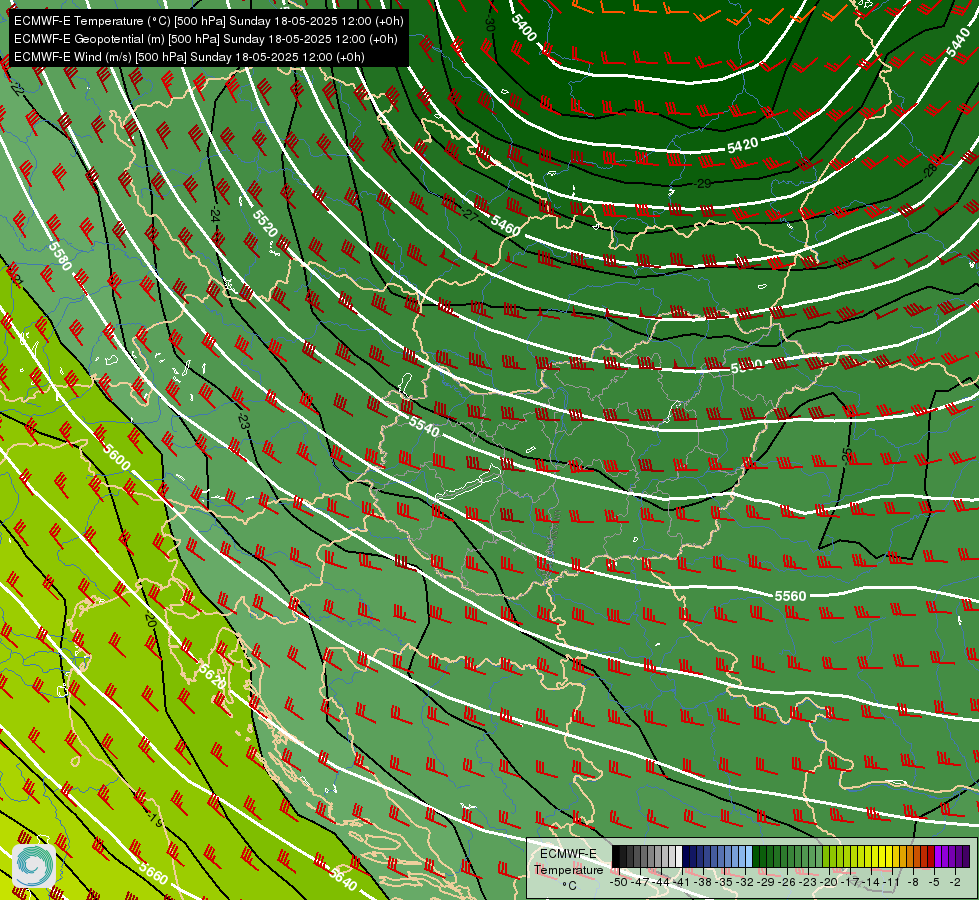Click the 5400 geopotential contour label
979x900 pixels.
point(523,27)
